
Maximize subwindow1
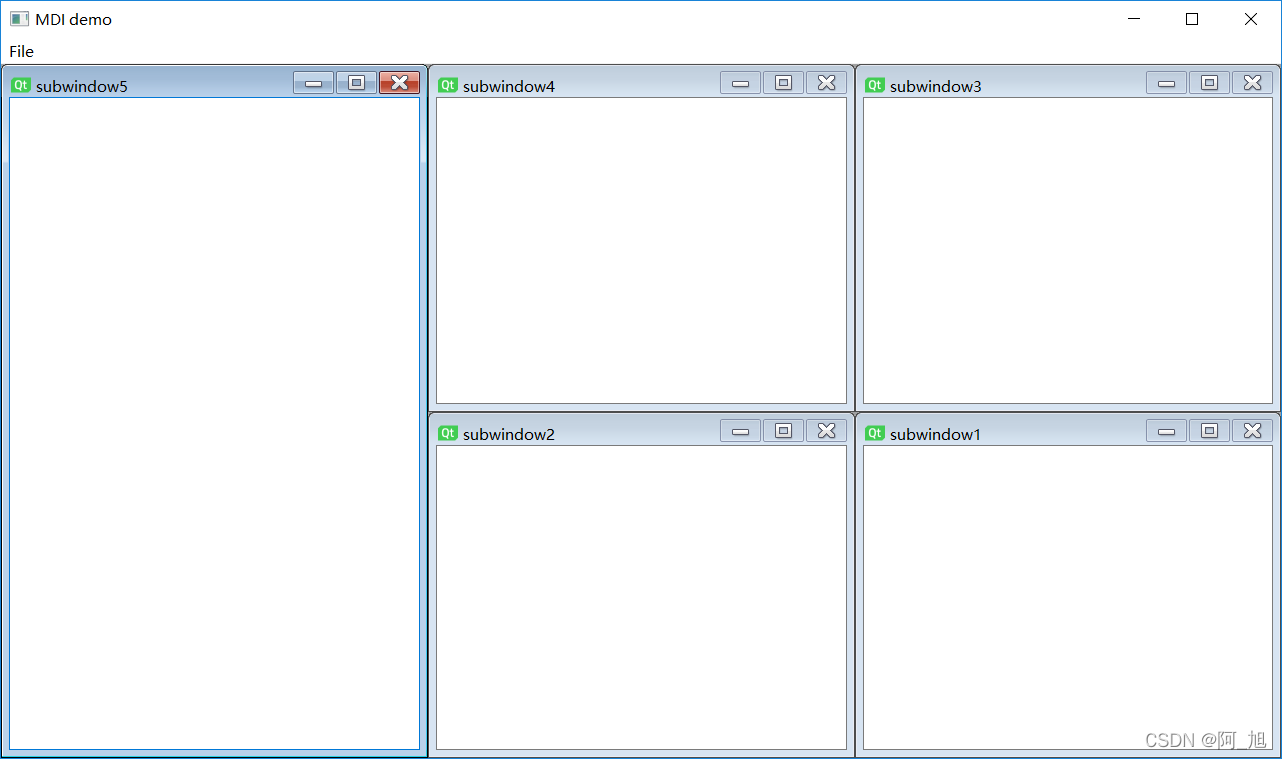(x=1209, y=431)
